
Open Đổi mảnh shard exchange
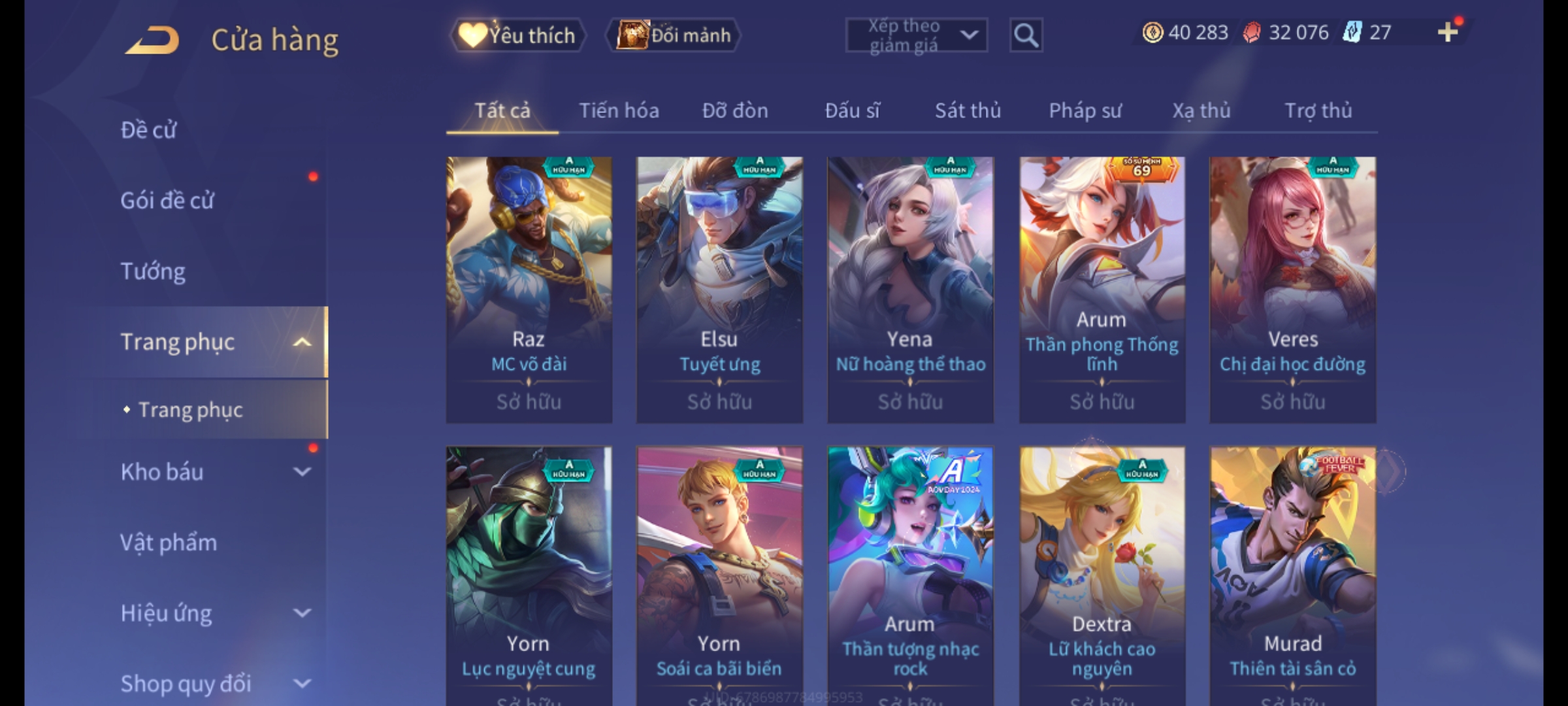pos(674,35)
